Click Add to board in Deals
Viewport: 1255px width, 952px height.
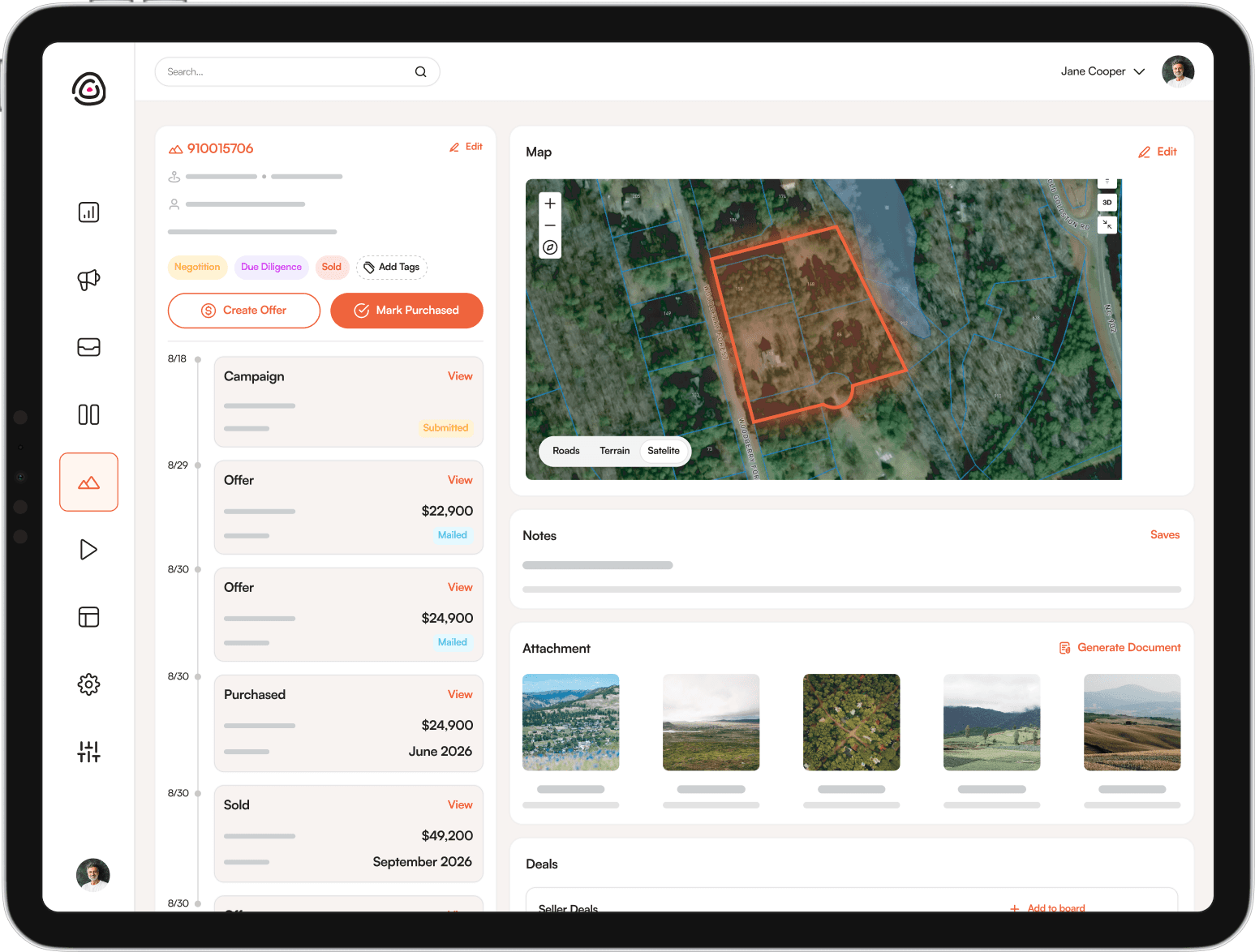click(x=1048, y=908)
